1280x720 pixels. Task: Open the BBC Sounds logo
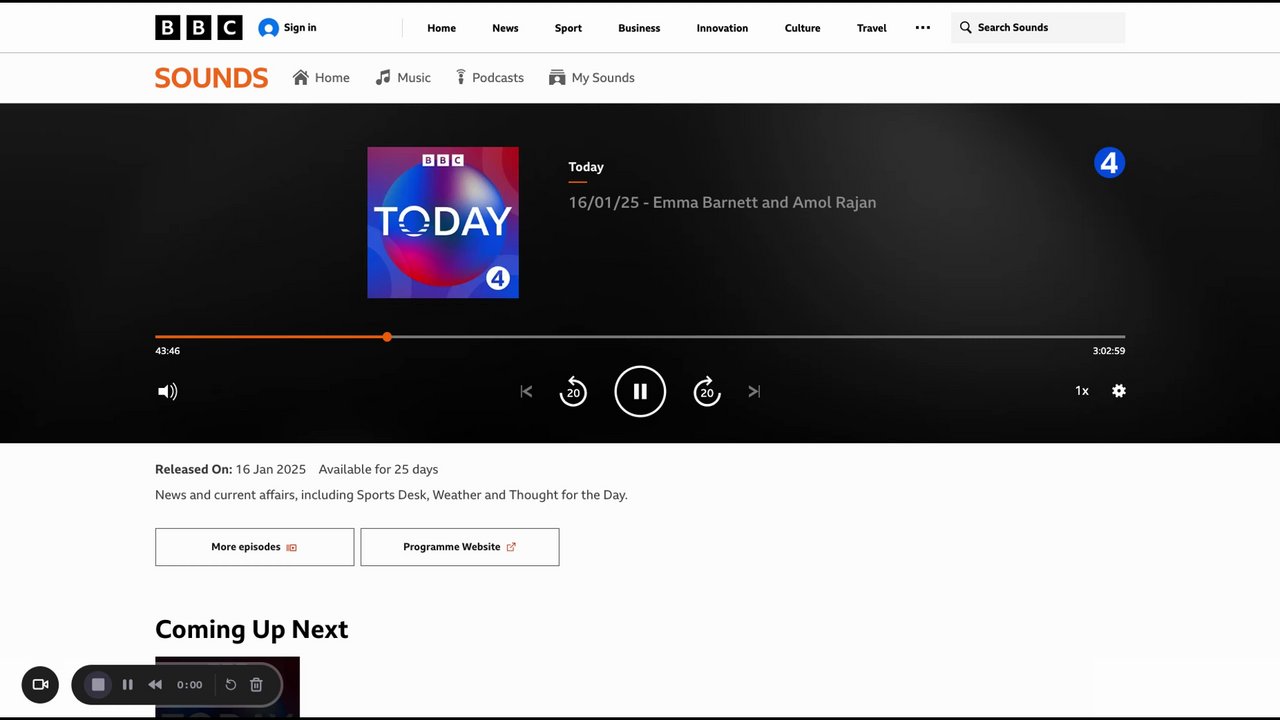211,78
